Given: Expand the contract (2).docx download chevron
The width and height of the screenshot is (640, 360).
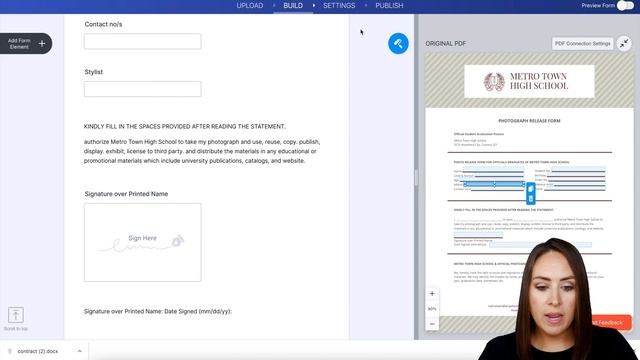Looking at the screenshot, I should coord(80,351).
